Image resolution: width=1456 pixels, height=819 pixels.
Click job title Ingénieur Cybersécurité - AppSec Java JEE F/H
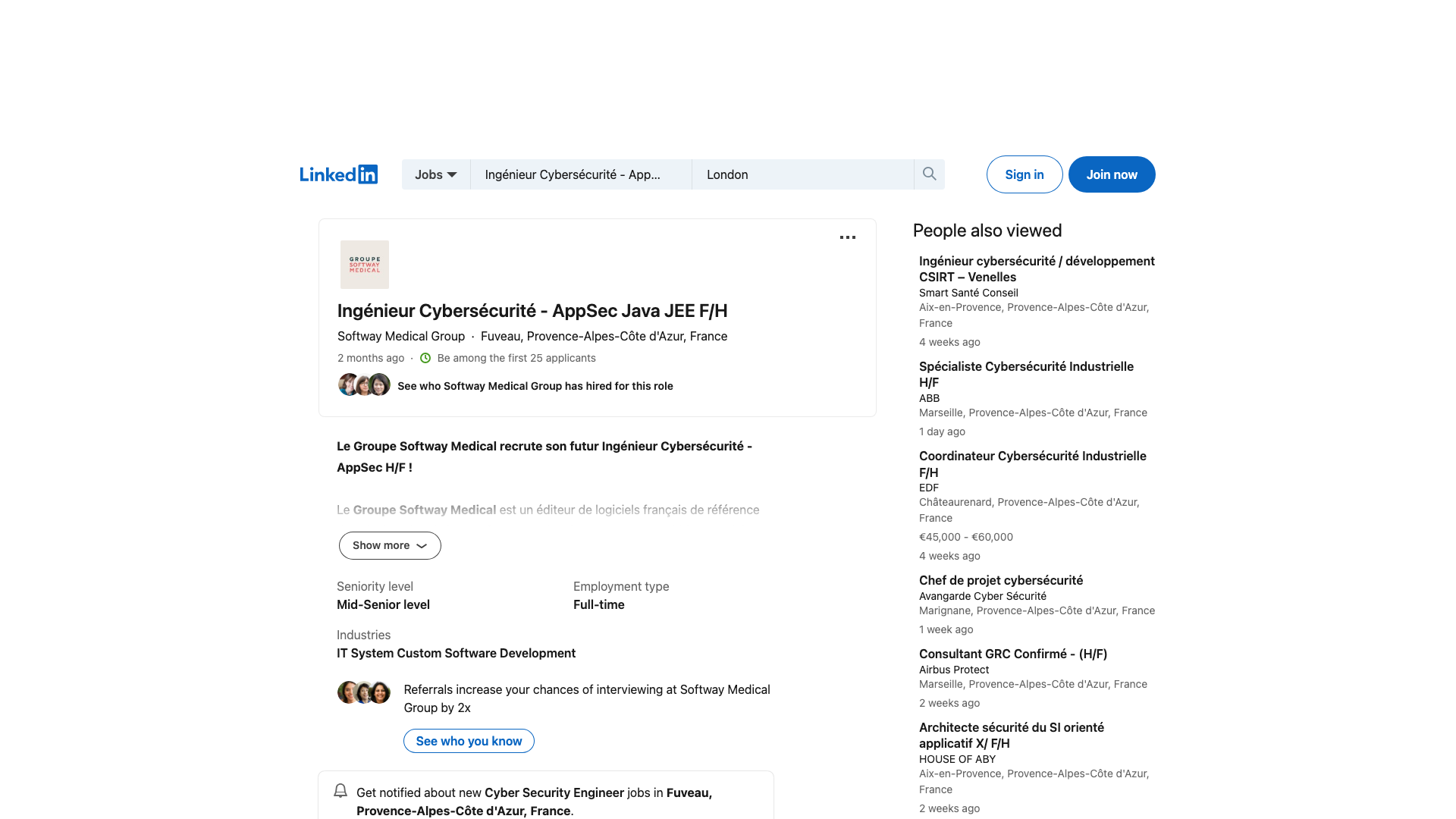(x=532, y=311)
